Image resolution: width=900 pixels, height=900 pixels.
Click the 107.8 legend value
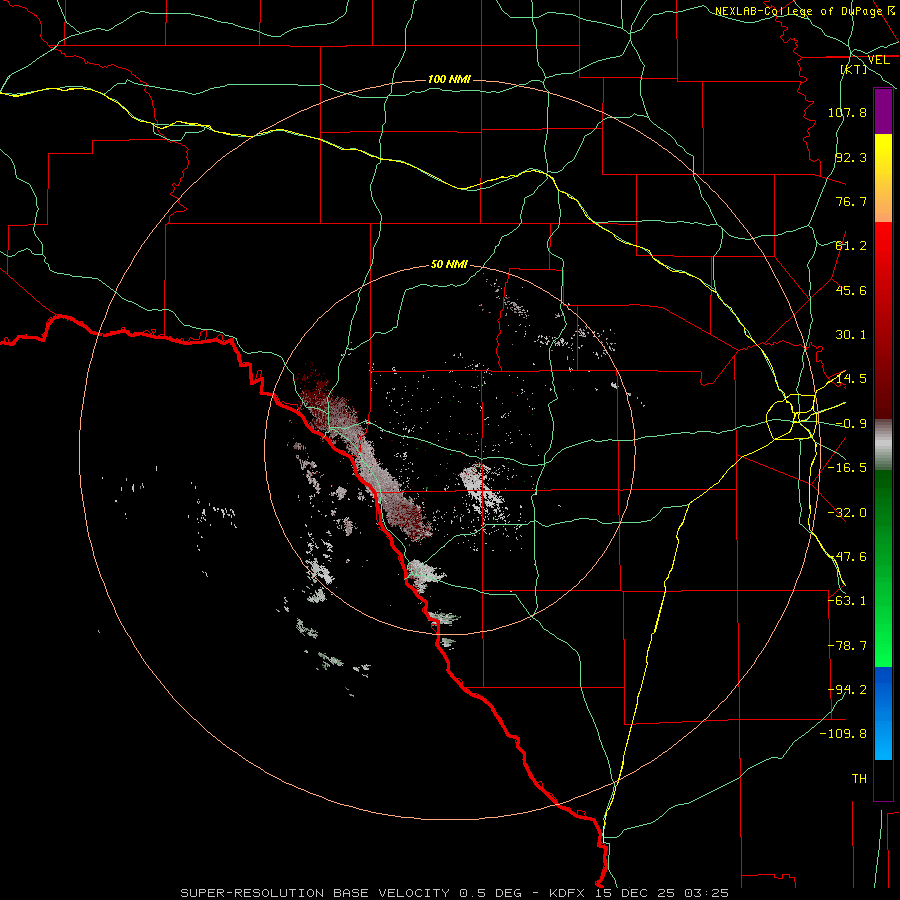847,112
